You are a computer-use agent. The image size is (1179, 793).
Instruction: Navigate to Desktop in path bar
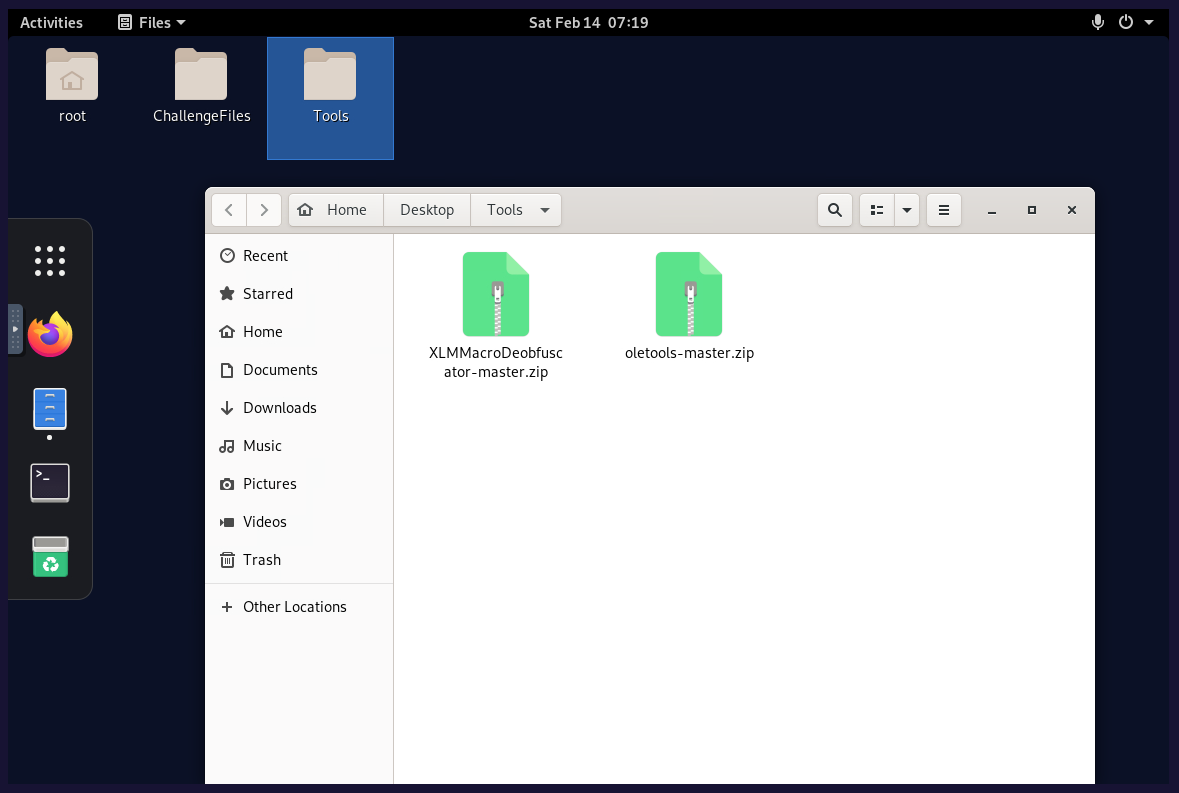tap(427, 210)
